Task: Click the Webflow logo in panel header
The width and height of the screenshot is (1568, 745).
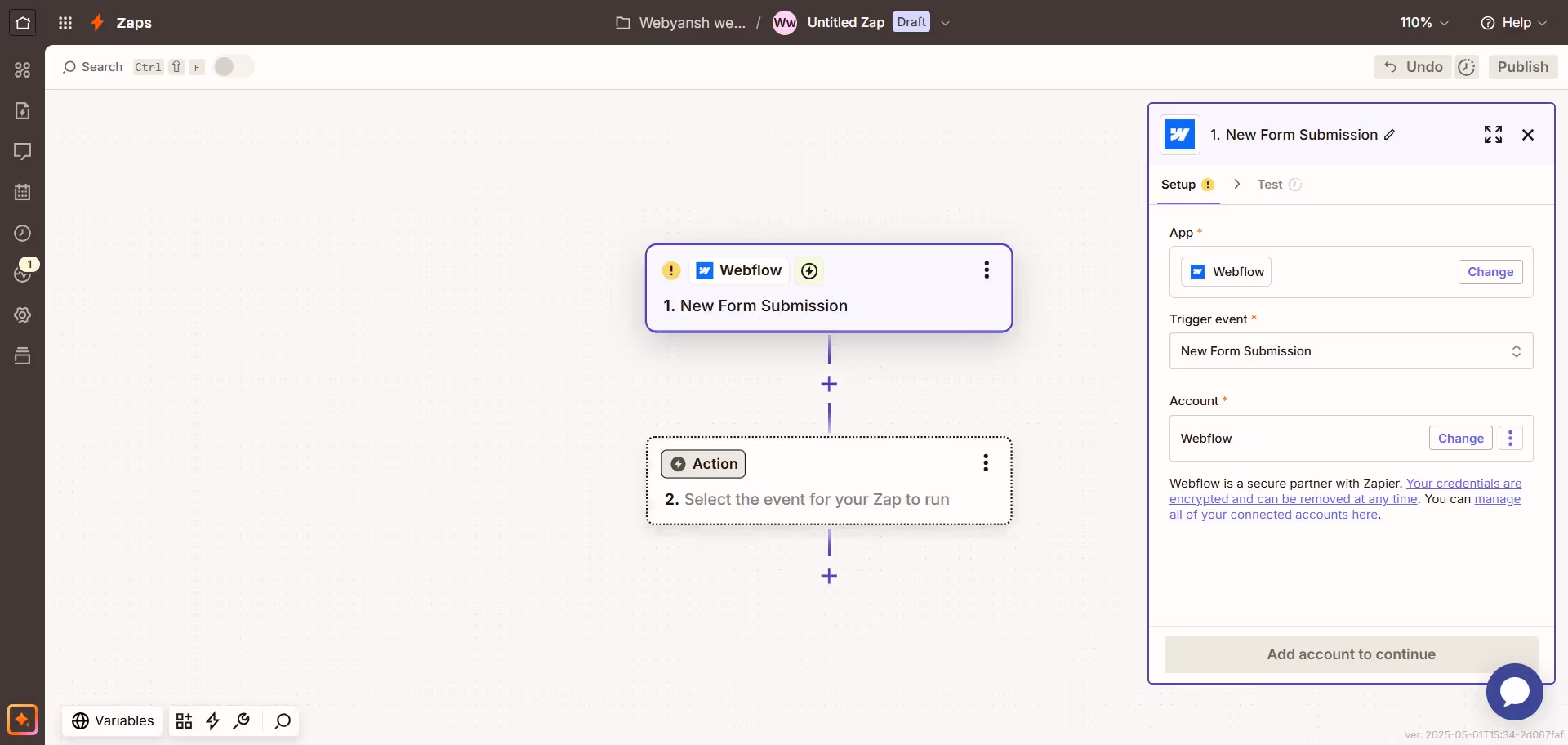Action: click(x=1180, y=135)
